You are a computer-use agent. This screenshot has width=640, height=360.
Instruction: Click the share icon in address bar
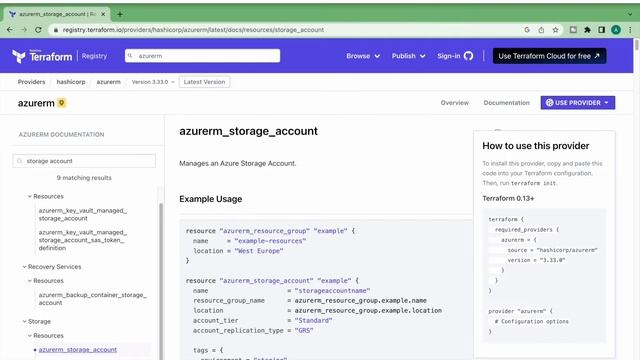tap(541, 30)
